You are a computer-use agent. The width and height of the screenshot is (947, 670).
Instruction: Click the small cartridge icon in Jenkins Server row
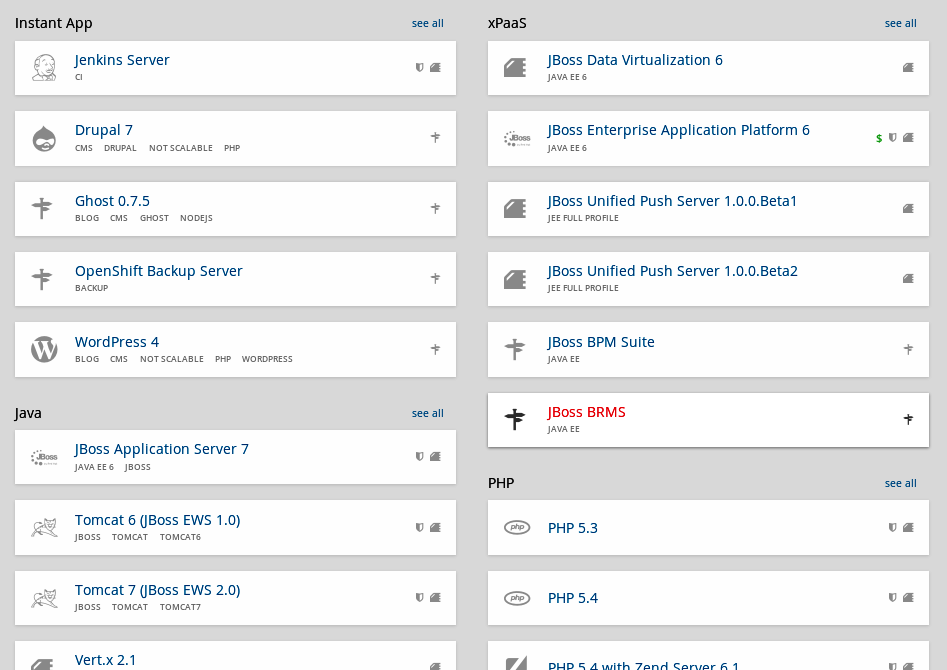435,68
